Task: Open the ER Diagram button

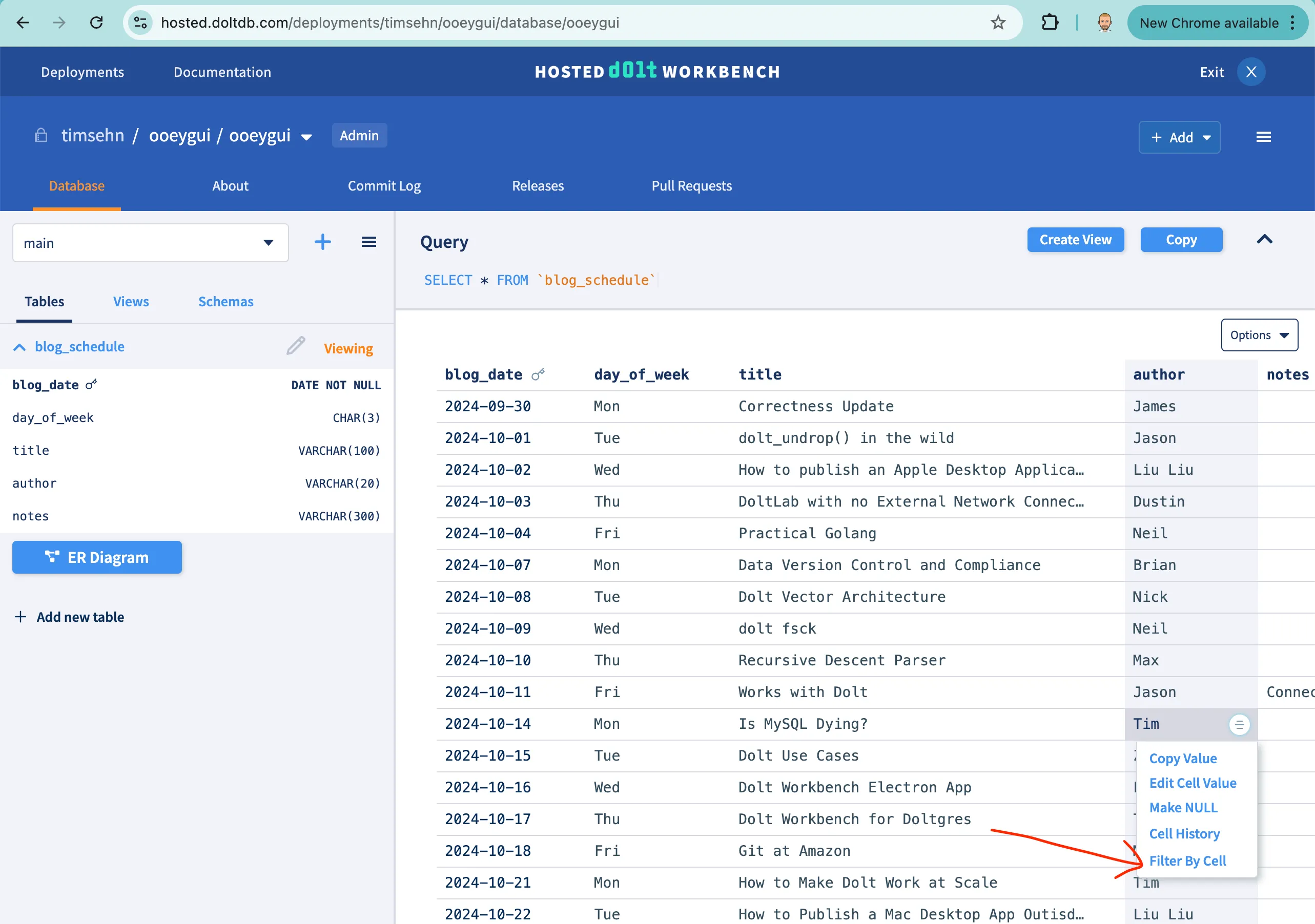Action: coord(97,557)
